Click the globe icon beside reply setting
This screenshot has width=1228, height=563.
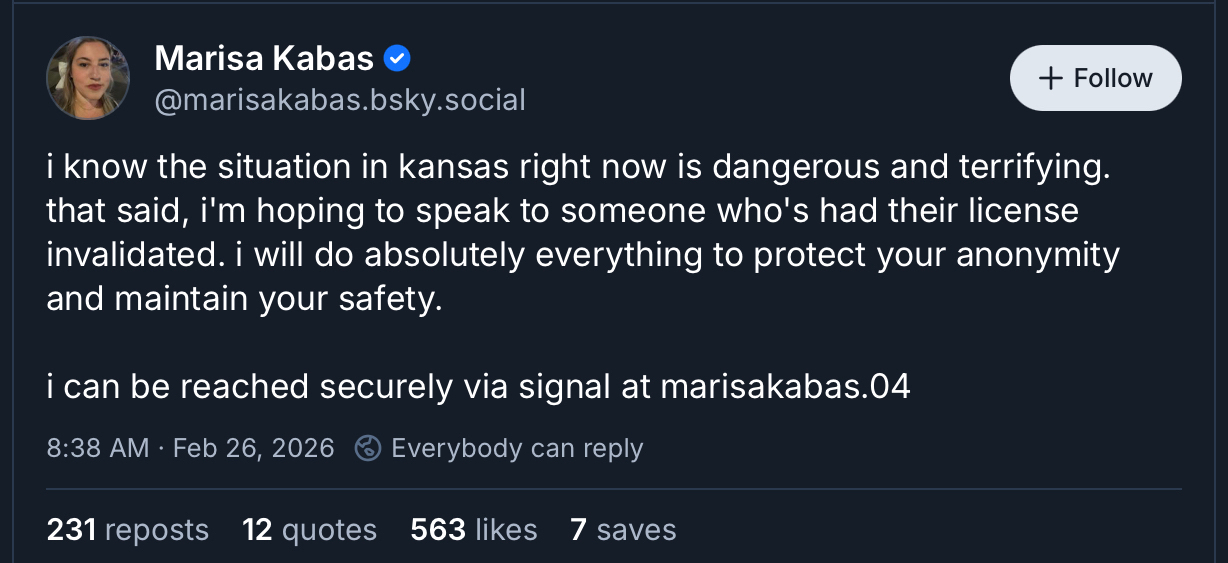coord(368,447)
